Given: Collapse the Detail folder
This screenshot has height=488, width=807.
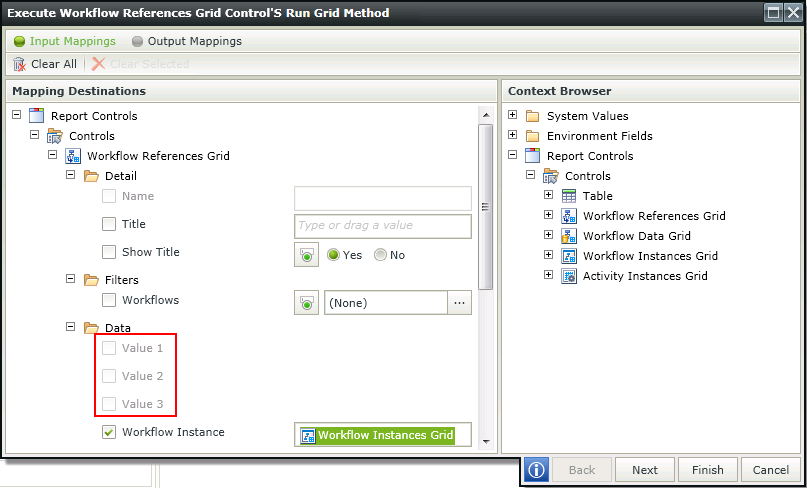Looking at the screenshot, I should 71,174.
